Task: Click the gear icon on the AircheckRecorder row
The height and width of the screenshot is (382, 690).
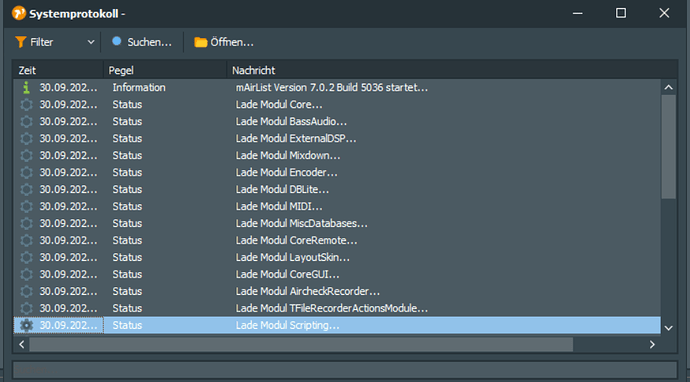Action: click(x=26, y=291)
